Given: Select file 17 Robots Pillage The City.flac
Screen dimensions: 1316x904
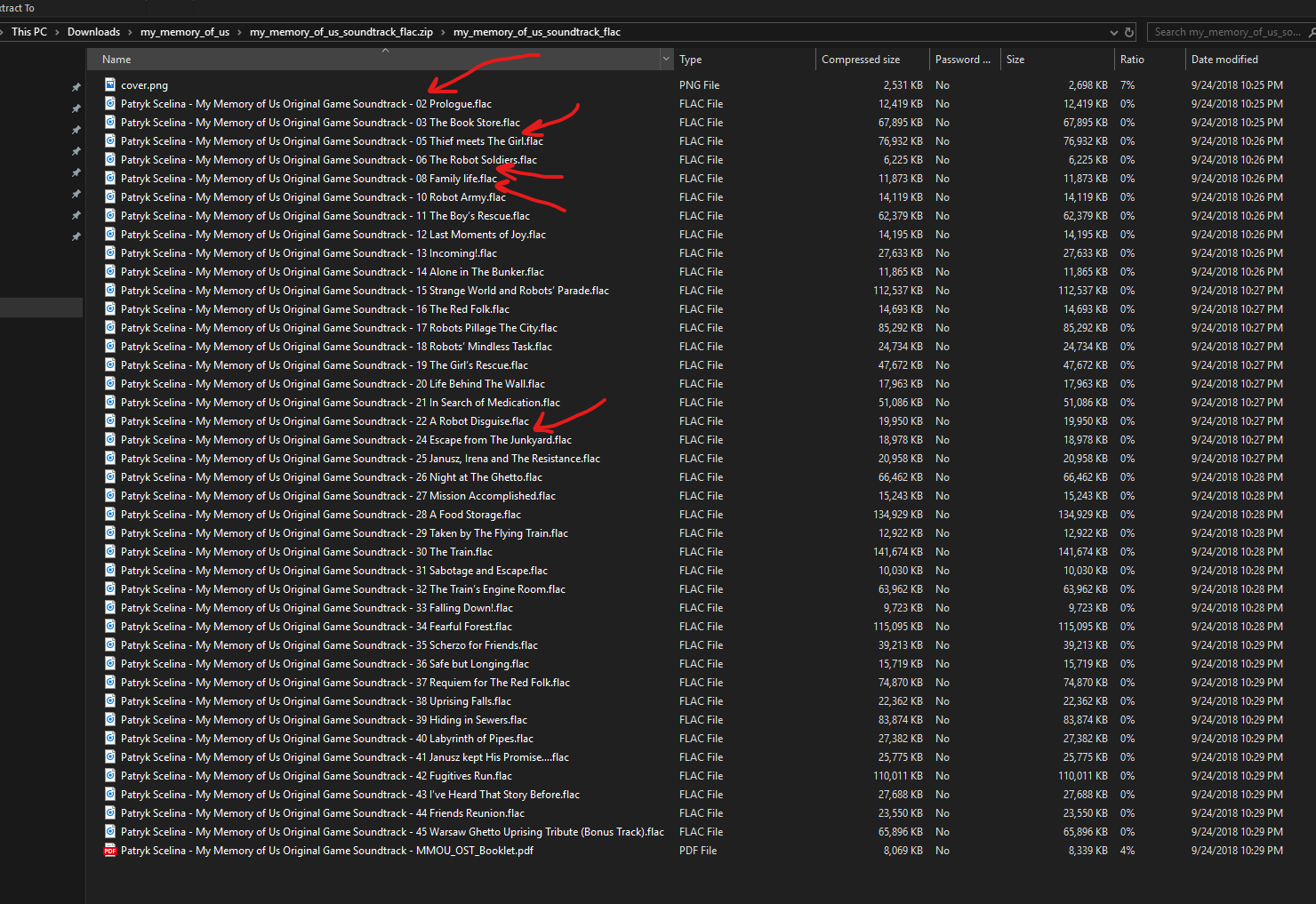Looking at the screenshot, I should [340, 327].
